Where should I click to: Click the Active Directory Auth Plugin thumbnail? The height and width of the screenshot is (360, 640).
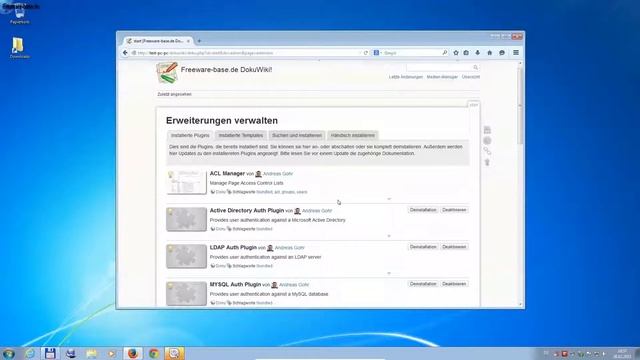click(x=187, y=219)
